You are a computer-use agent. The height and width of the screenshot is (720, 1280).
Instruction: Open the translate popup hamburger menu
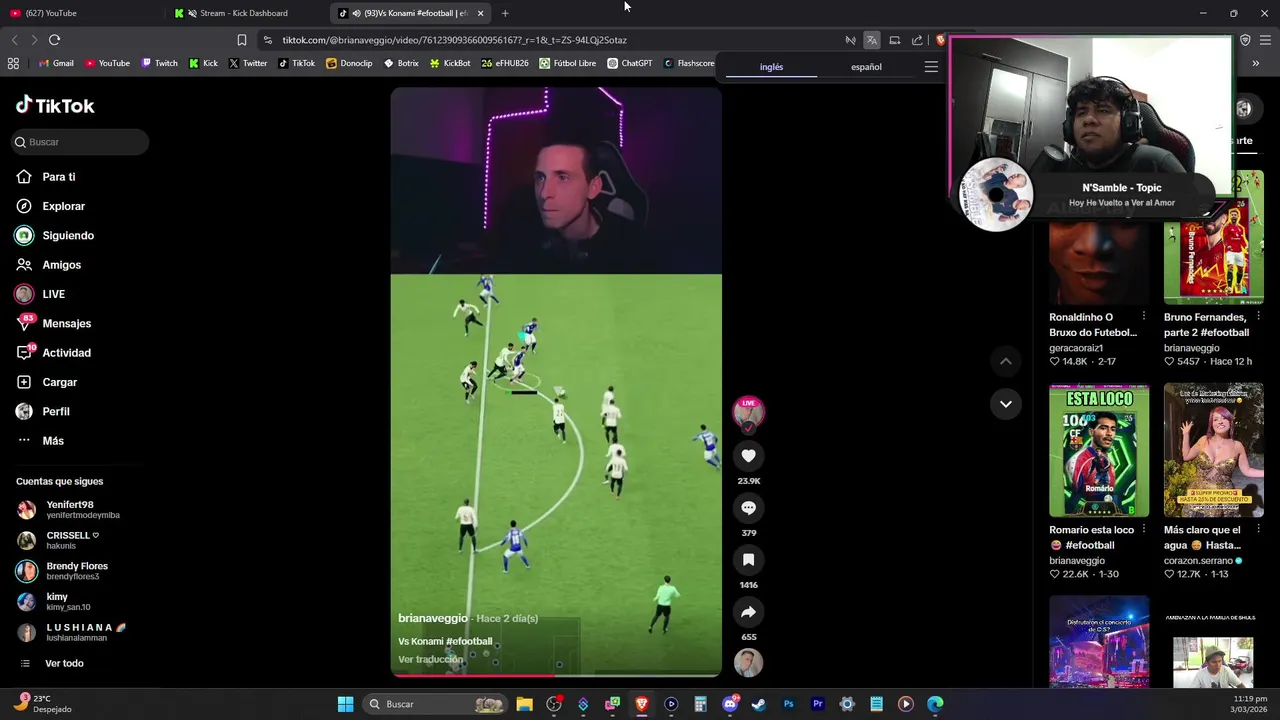click(931, 67)
